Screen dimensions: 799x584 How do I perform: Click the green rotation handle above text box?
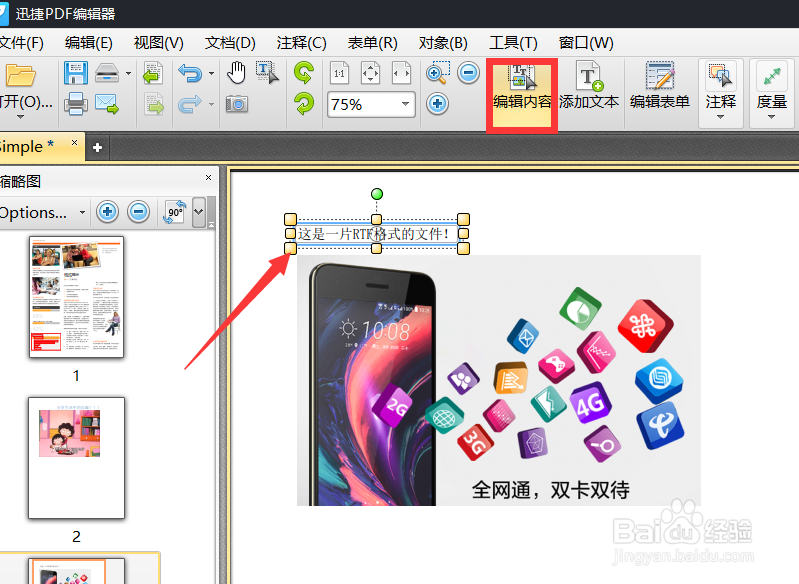(377, 194)
